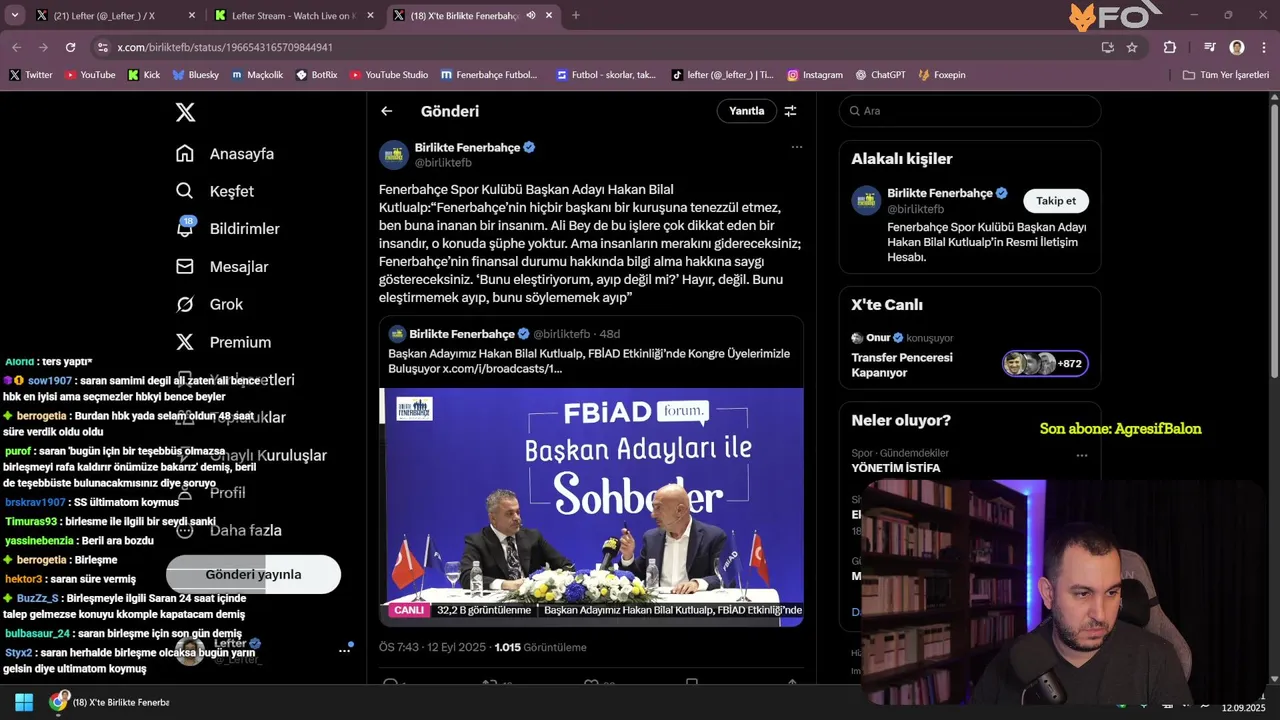1280x720 pixels.
Task: Click browser back navigation arrow
Action: tap(16, 47)
